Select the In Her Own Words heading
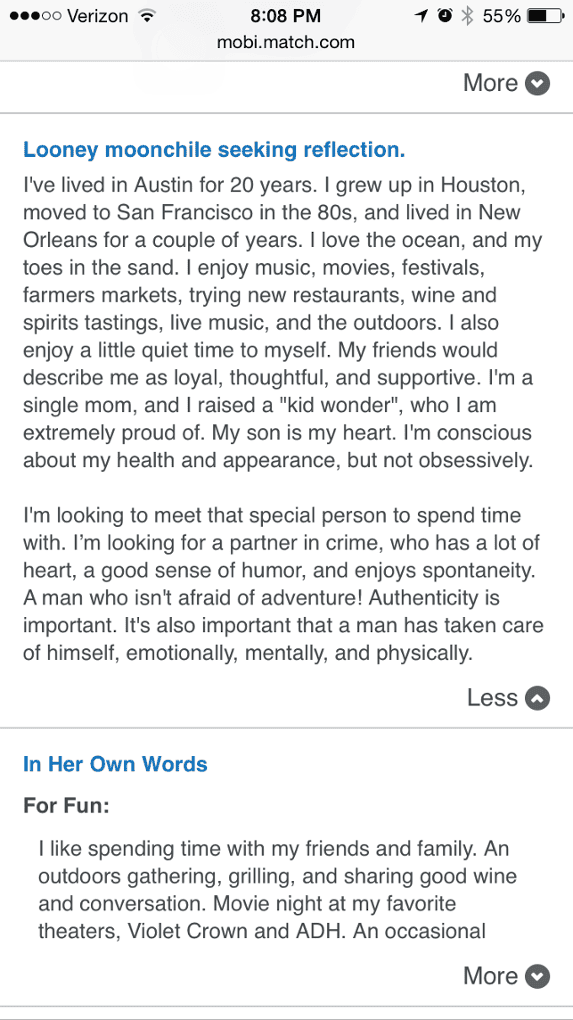The width and height of the screenshot is (573, 1020). point(115,764)
